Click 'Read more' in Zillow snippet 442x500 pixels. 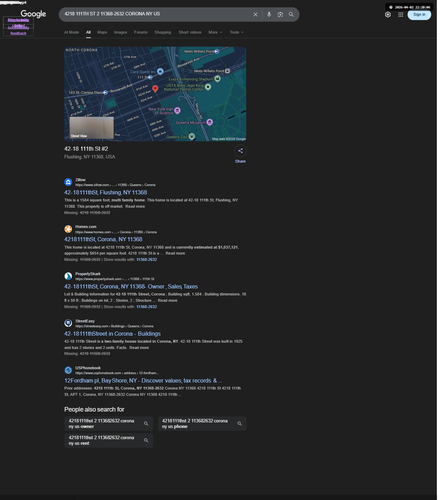[135, 206]
